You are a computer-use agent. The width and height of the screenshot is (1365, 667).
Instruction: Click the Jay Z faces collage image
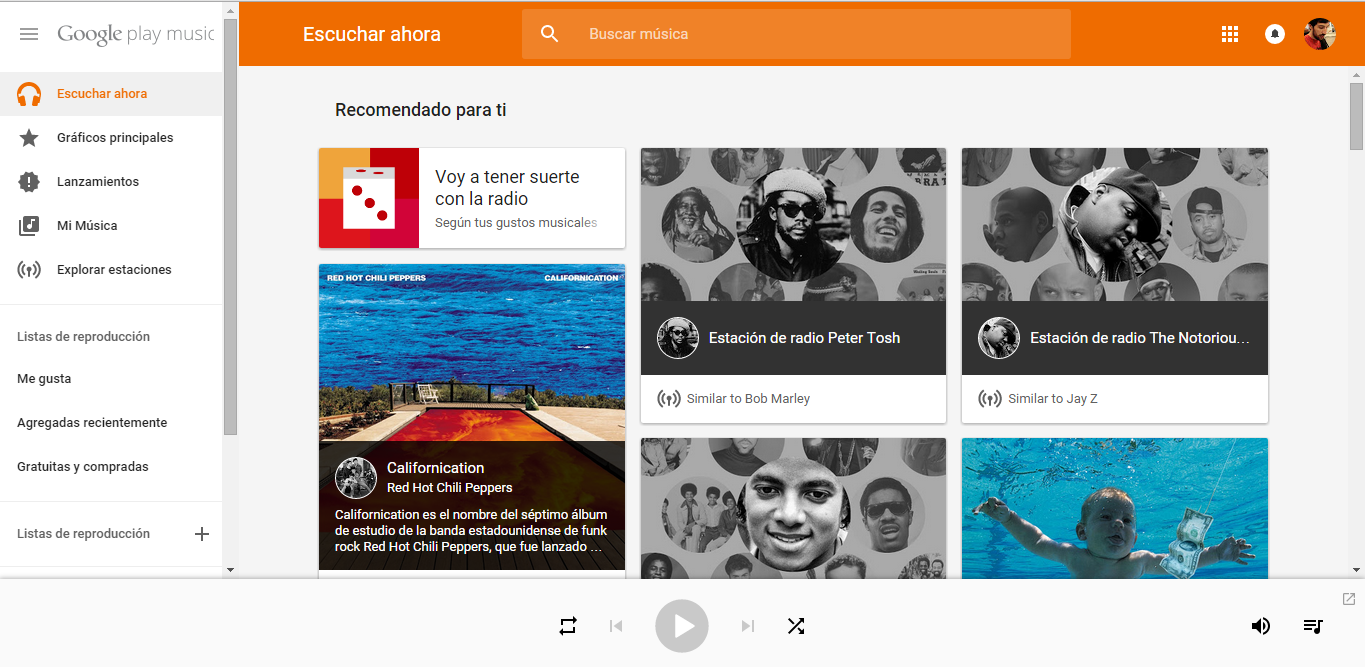[1115, 224]
